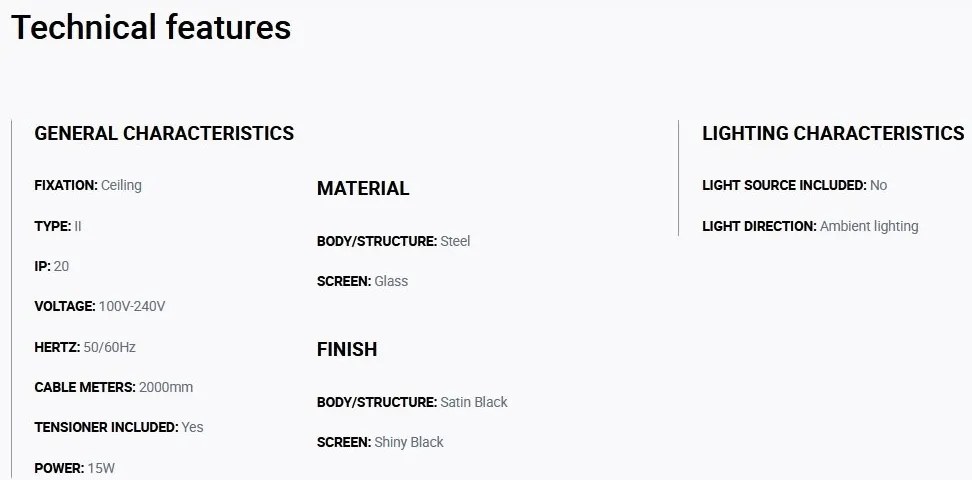Click the FIXATION: Ceiling entry

[88, 185]
